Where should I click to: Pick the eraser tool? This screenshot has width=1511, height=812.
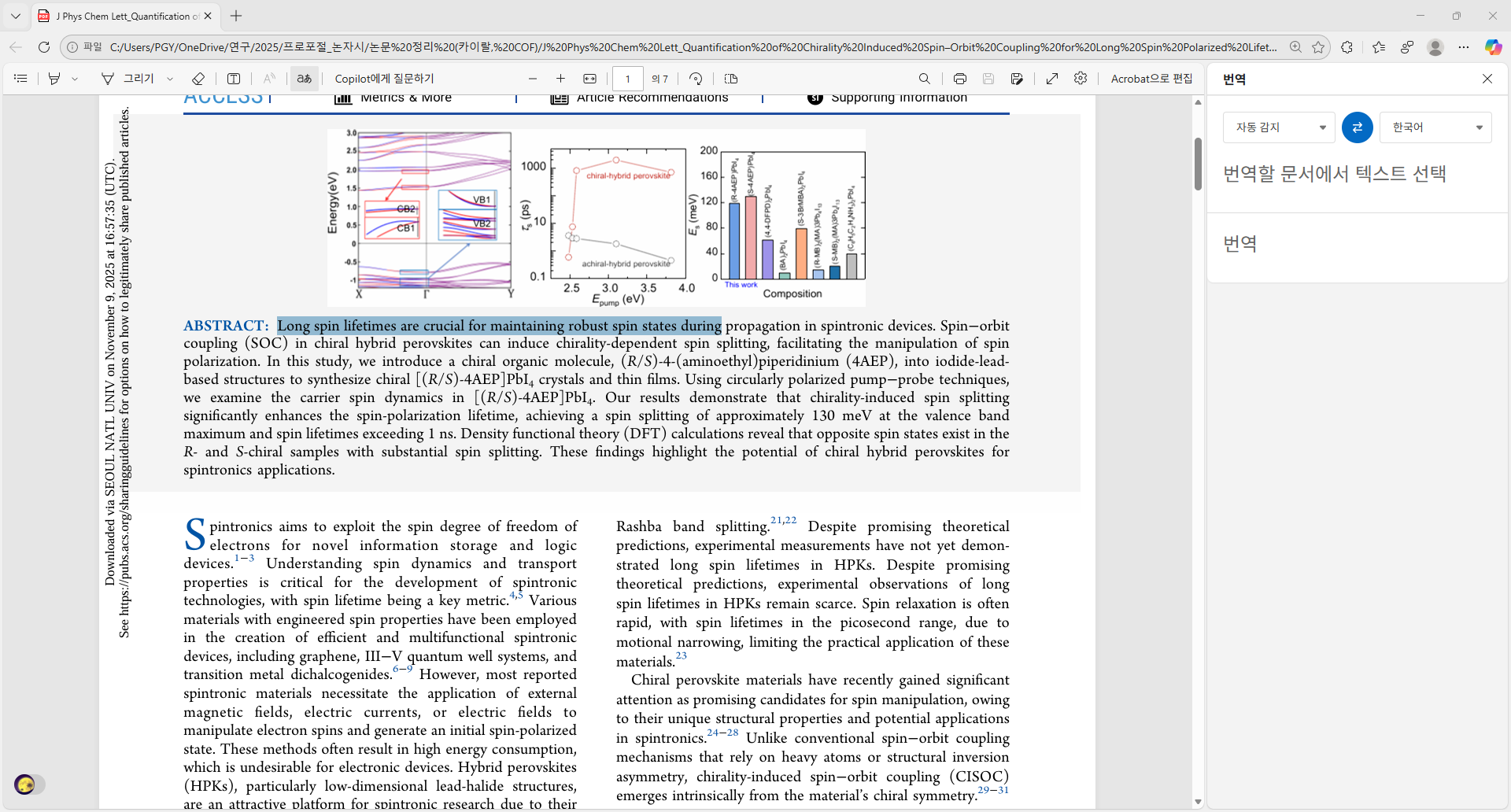pyautogui.click(x=198, y=78)
